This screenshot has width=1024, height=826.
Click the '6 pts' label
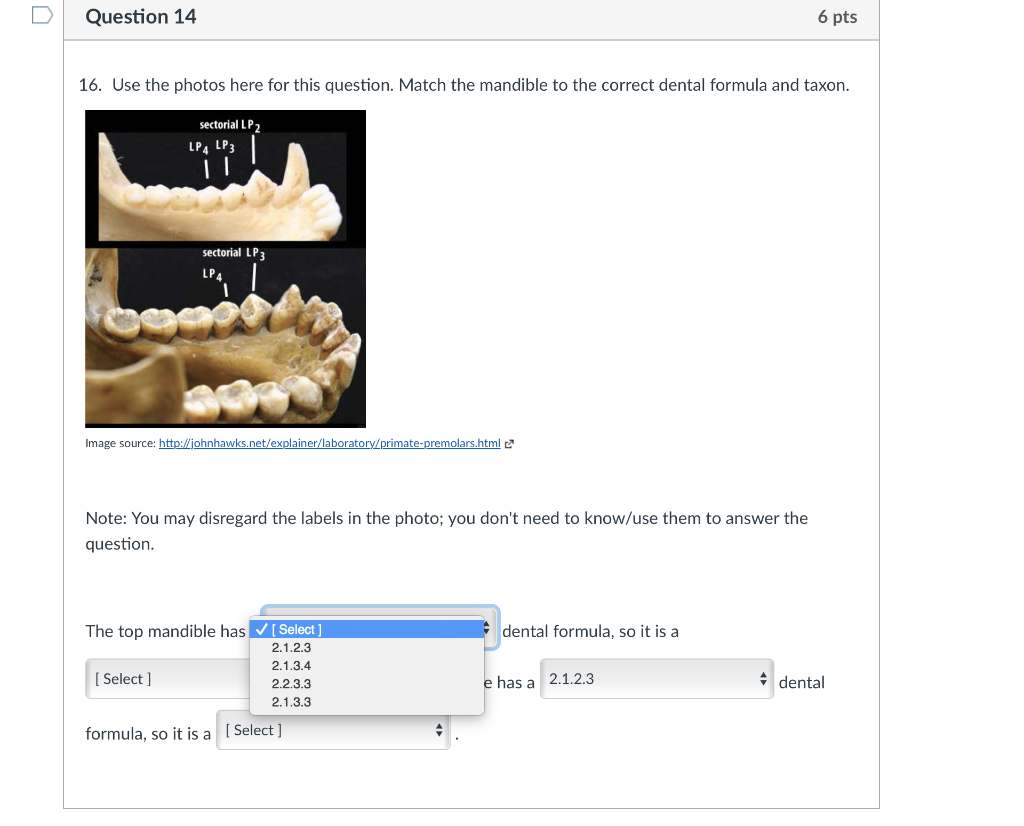point(838,16)
